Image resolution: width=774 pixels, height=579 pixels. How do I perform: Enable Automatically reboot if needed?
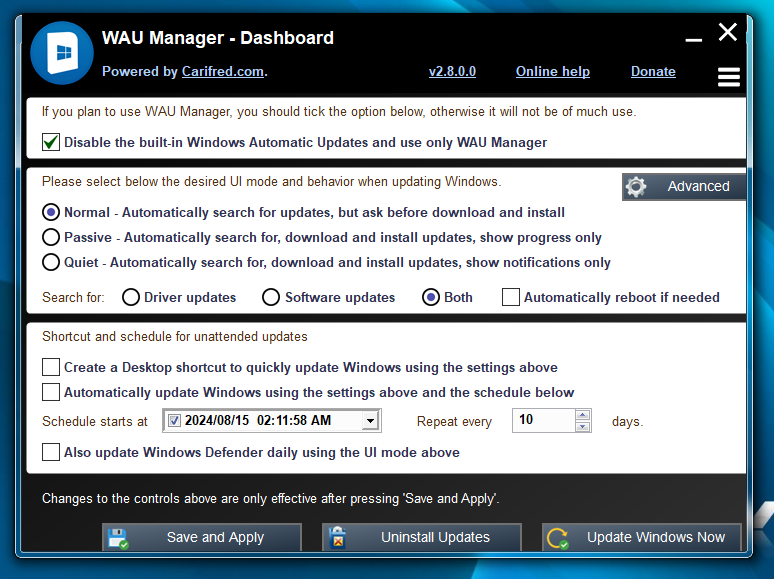(x=511, y=297)
